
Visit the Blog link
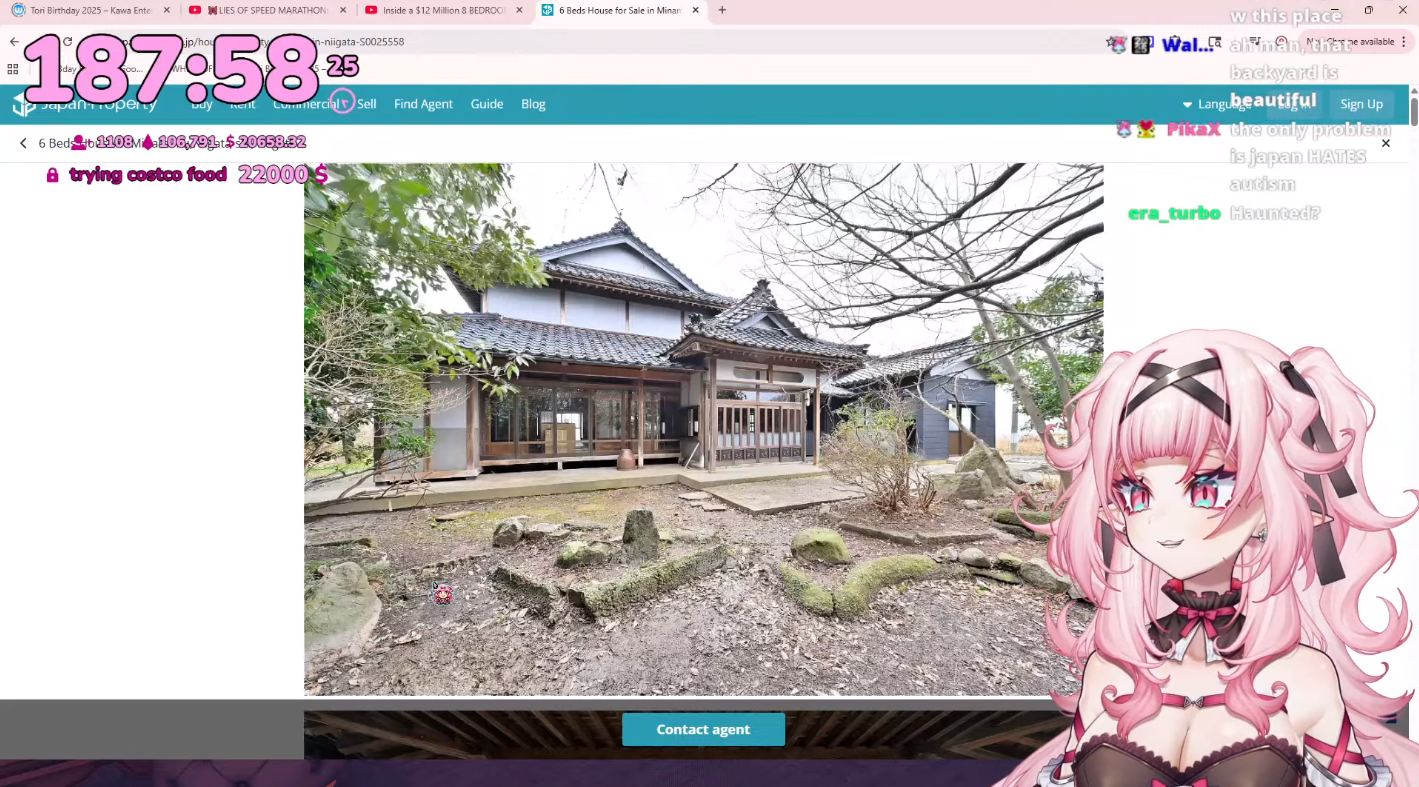533,104
